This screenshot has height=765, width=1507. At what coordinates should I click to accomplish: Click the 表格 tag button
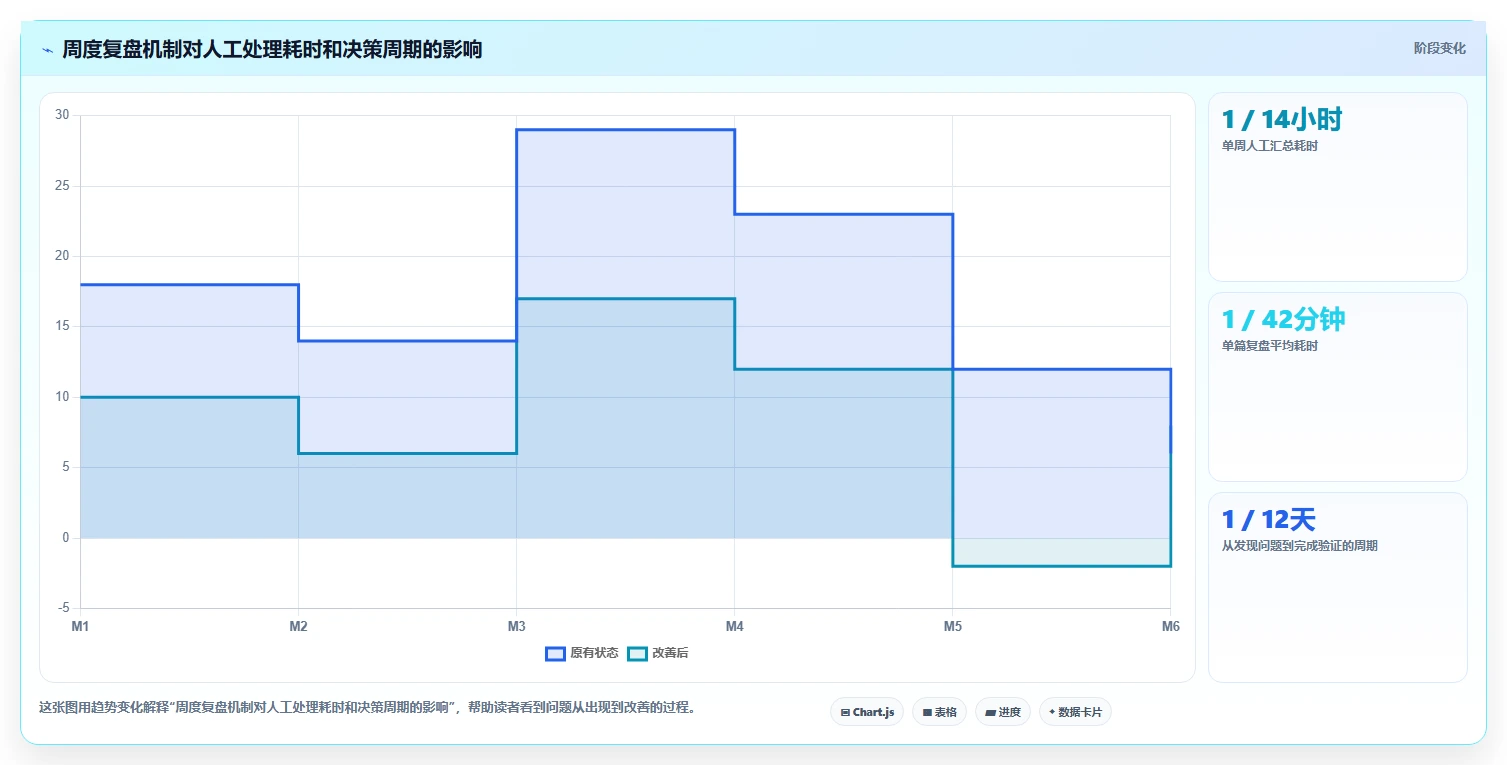point(939,712)
